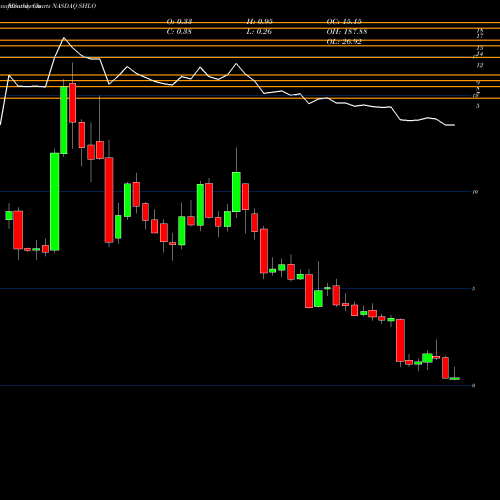
Task: Click the last small green candle
Action: pos(455,378)
